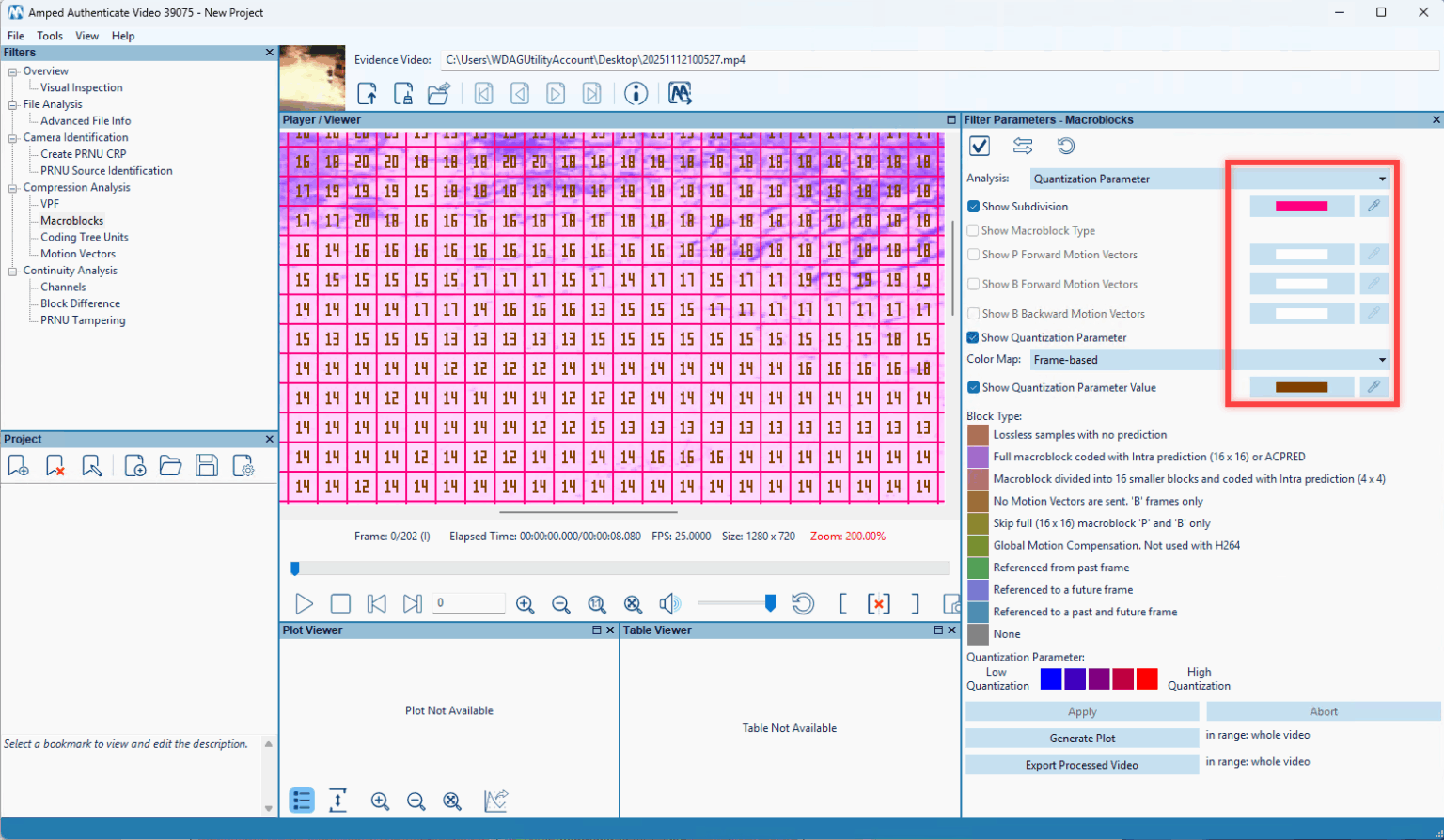1444x840 pixels.
Task: Click the frame number input field
Action: coord(469,603)
